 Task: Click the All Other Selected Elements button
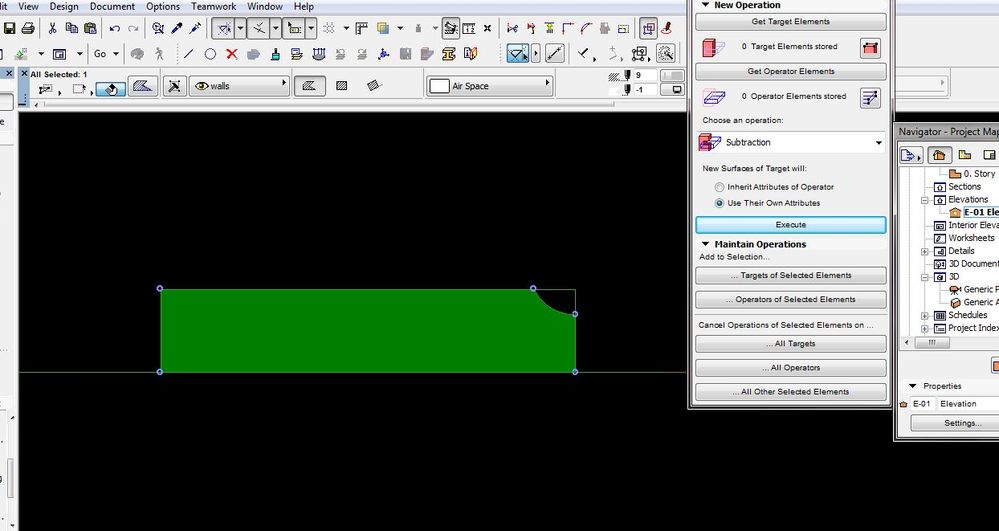click(791, 392)
